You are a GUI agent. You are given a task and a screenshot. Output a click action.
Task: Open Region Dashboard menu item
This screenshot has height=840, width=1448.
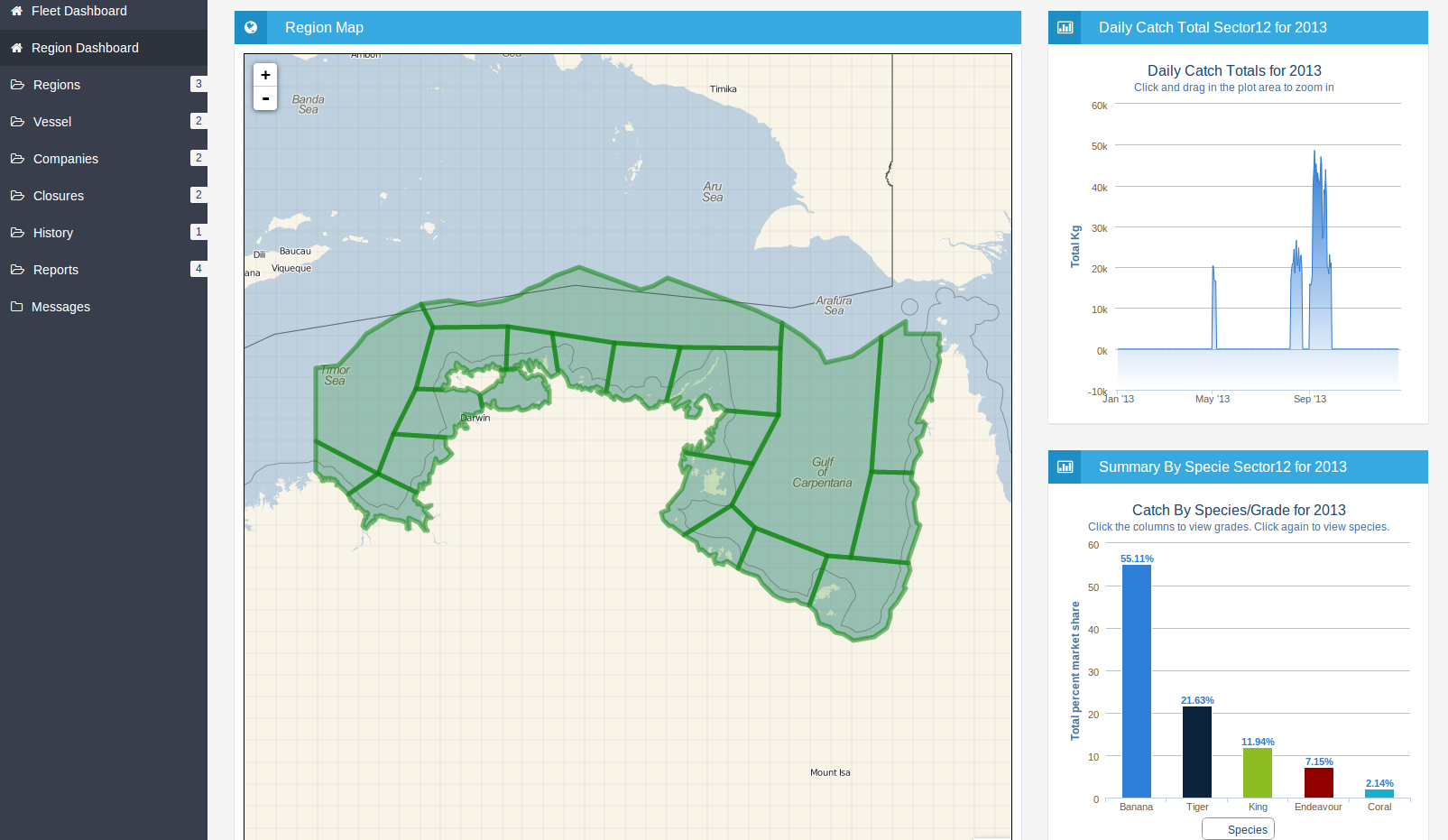tap(104, 48)
